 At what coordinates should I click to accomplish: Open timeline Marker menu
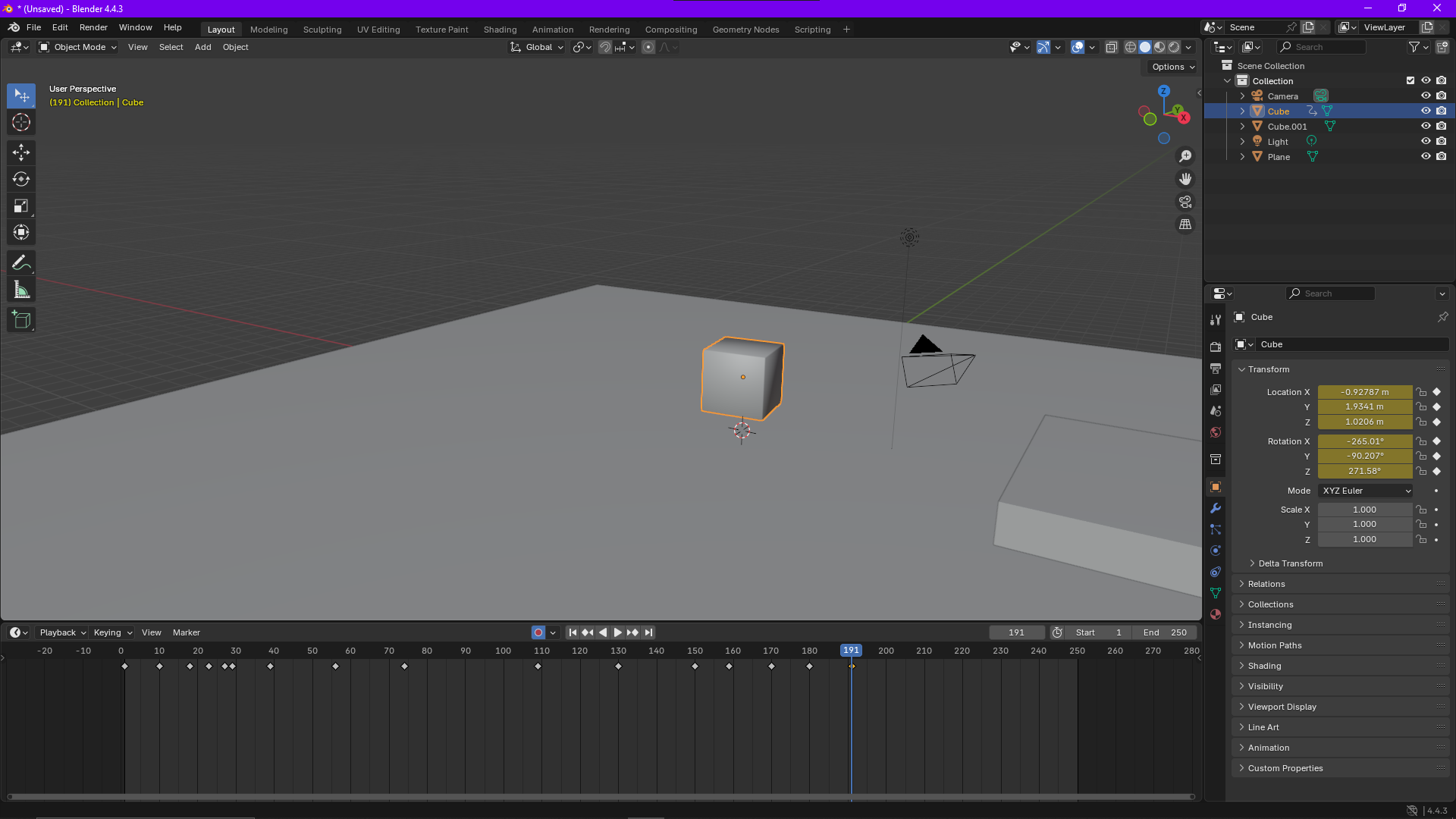(x=187, y=632)
